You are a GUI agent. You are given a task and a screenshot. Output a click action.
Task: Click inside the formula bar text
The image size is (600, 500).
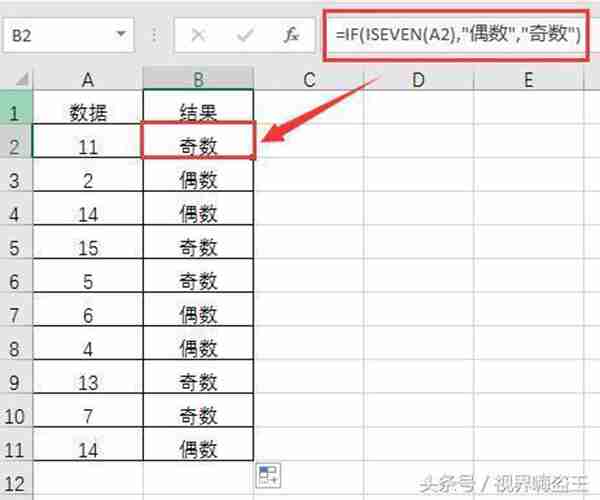point(457,35)
